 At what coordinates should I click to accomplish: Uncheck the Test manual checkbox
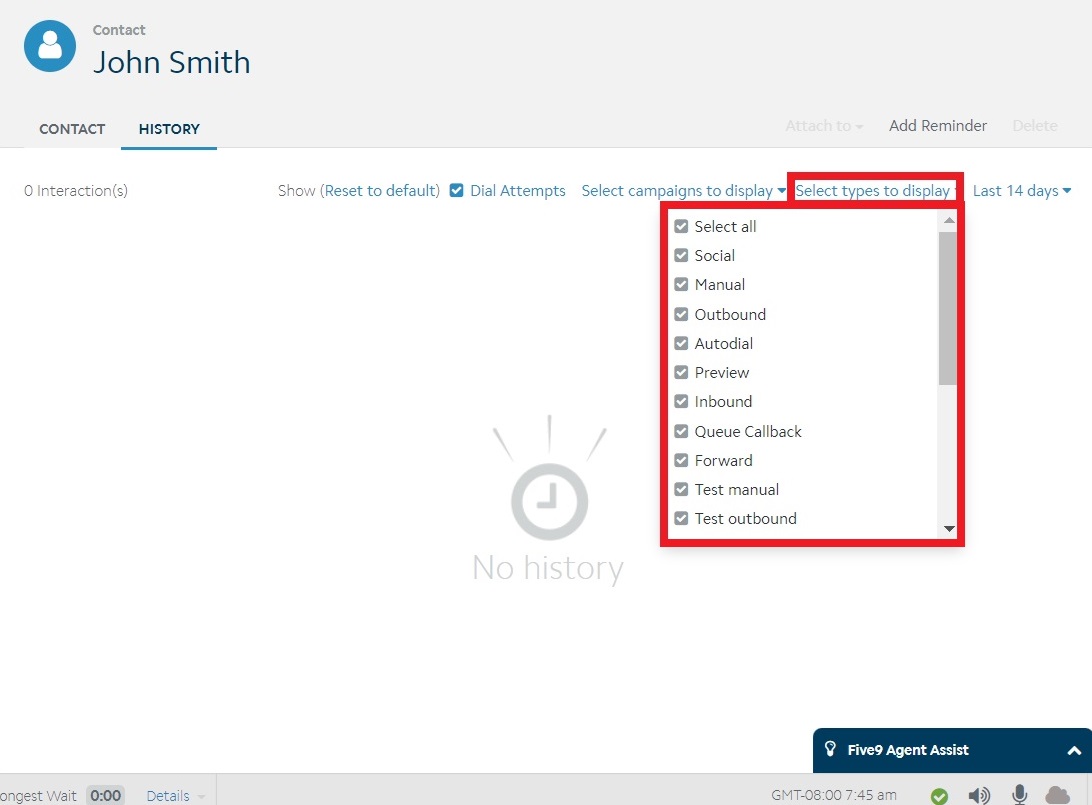pos(681,490)
